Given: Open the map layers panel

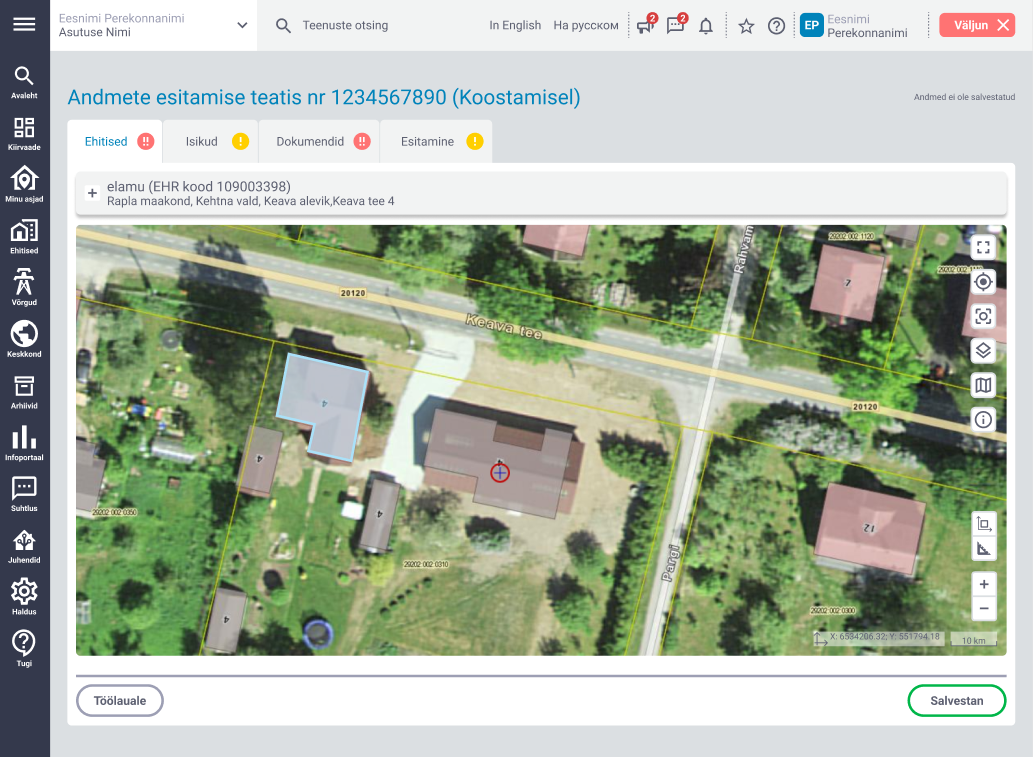Looking at the screenshot, I should (983, 351).
